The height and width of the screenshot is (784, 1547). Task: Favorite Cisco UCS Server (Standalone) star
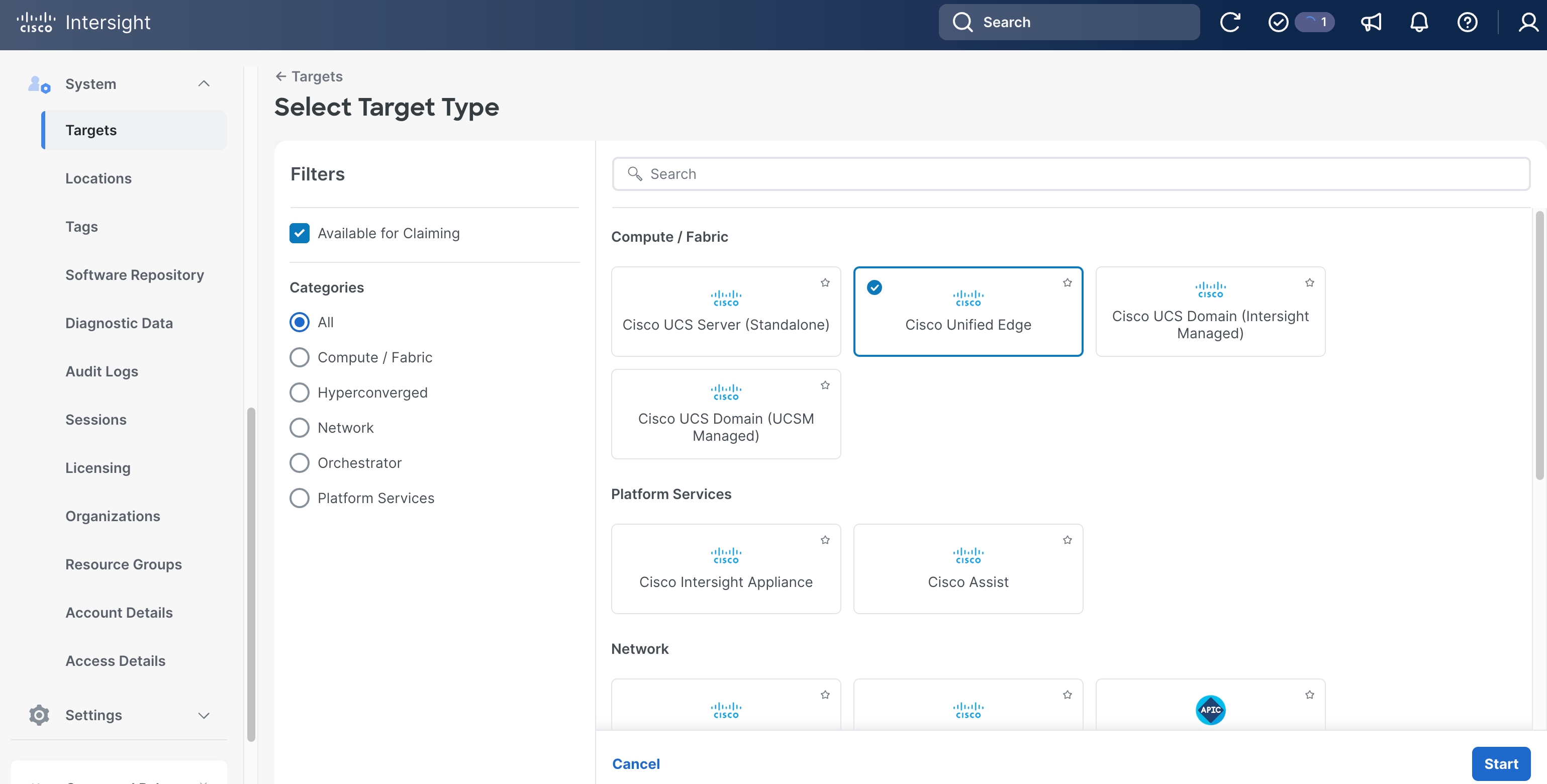(x=825, y=283)
